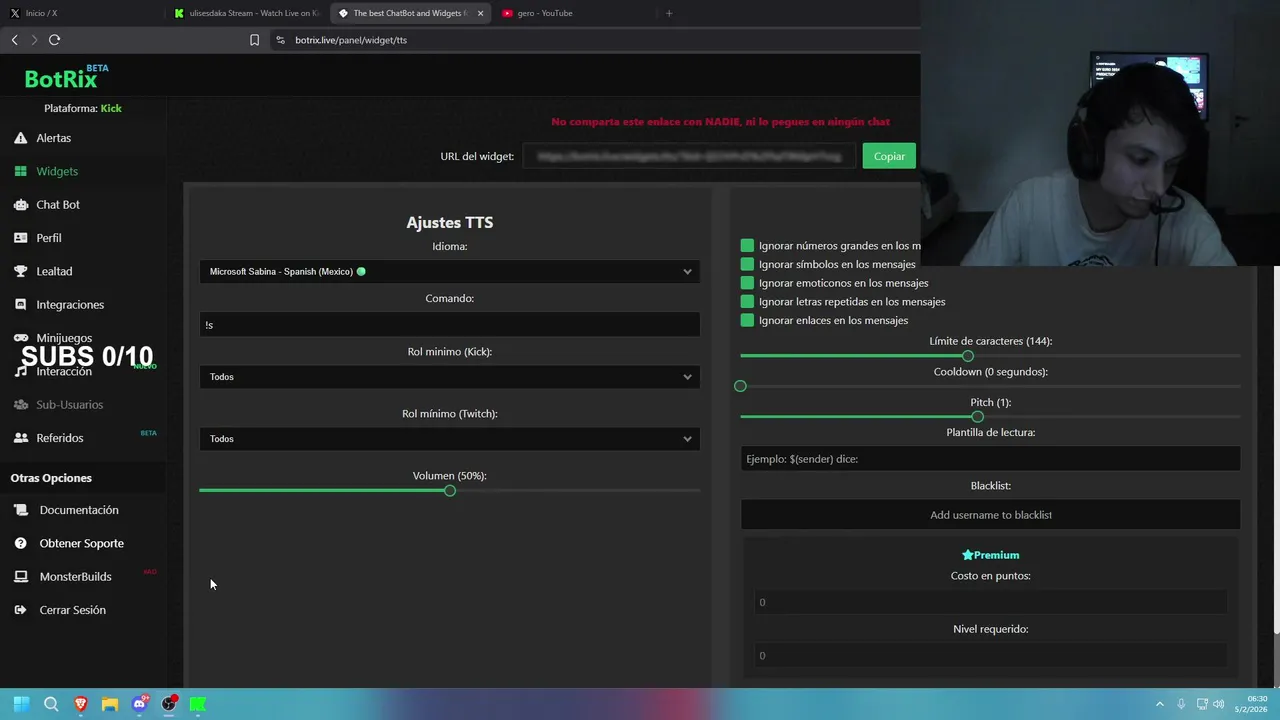1280x720 pixels.
Task: Click the Sub-Usuarios people icon
Action: [x=20, y=404]
